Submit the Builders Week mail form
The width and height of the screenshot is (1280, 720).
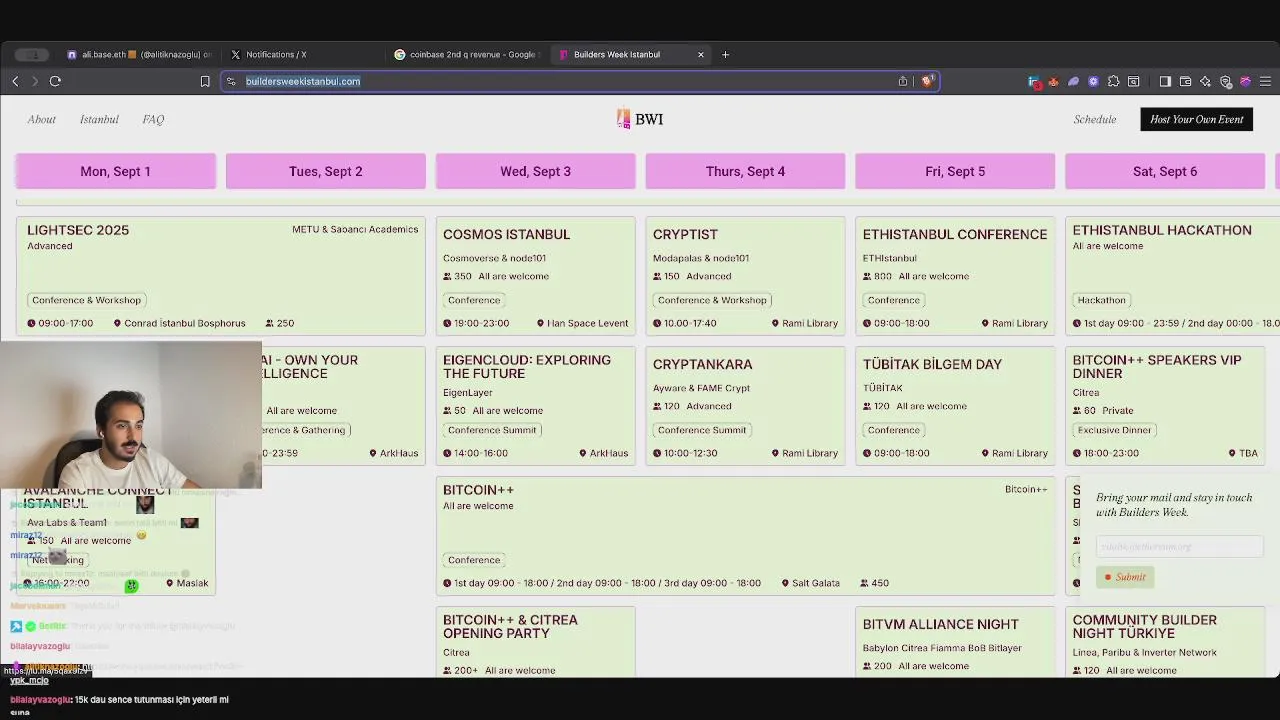pos(1125,577)
